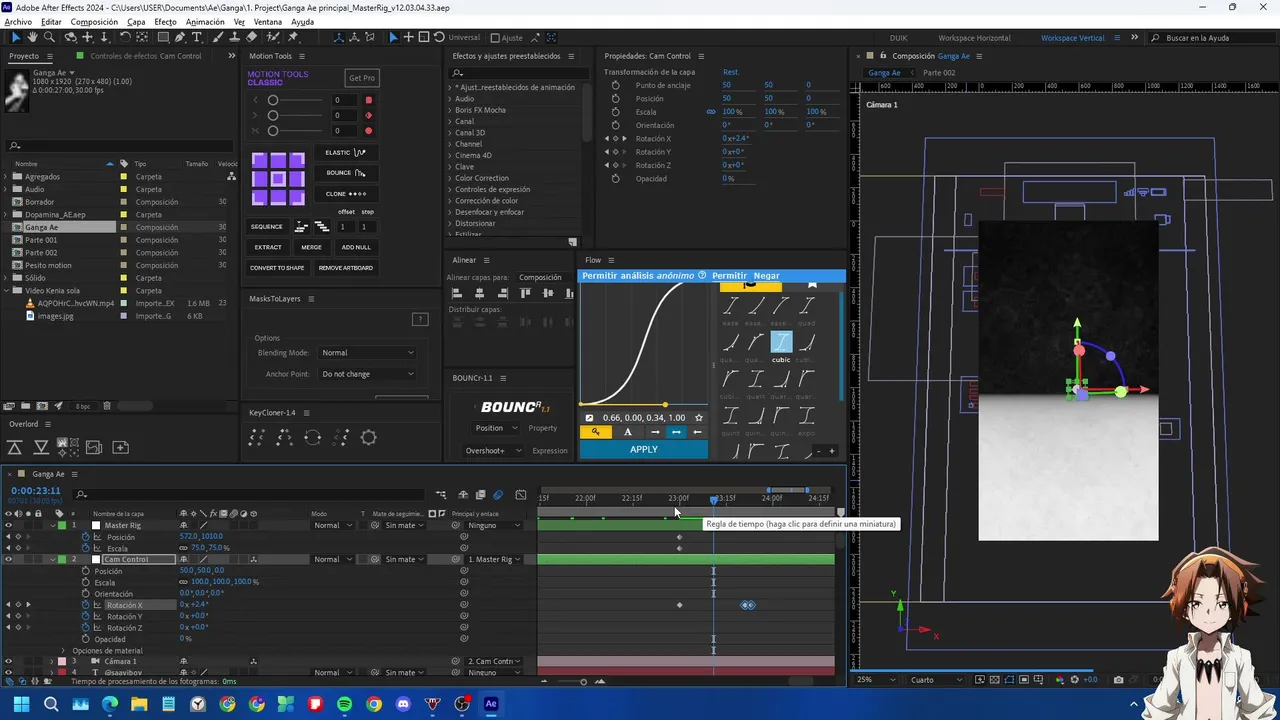The image size is (1280, 720).
Task: Click the green label color of Master Rig
Action: pyautogui.click(x=62, y=525)
